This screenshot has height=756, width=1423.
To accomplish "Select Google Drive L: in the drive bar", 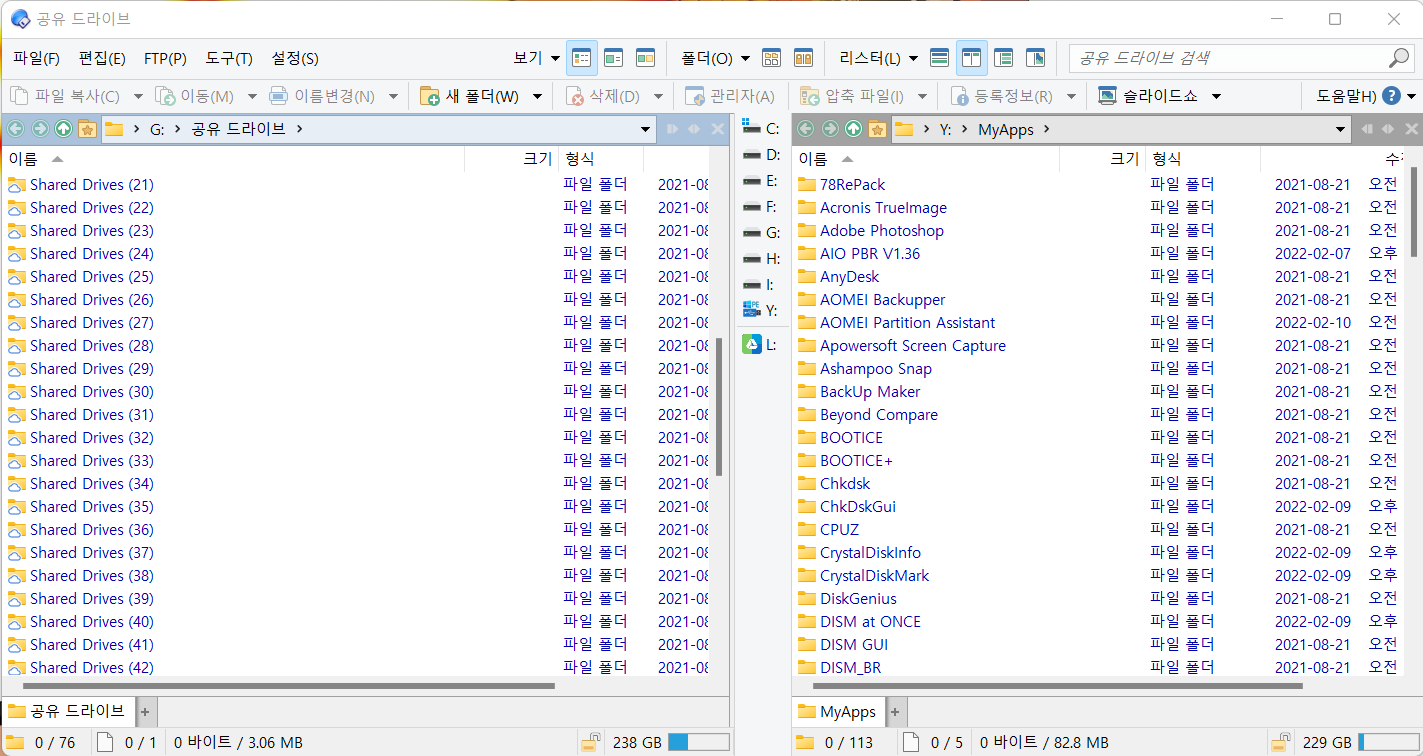I will pyautogui.click(x=761, y=345).
